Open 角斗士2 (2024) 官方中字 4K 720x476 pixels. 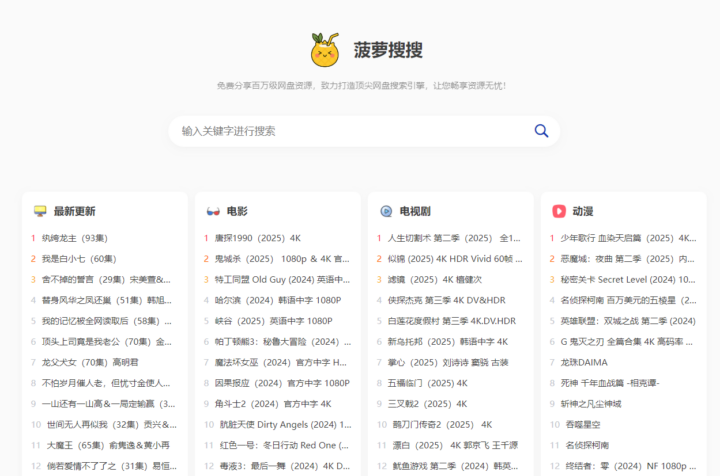[273, 404]
